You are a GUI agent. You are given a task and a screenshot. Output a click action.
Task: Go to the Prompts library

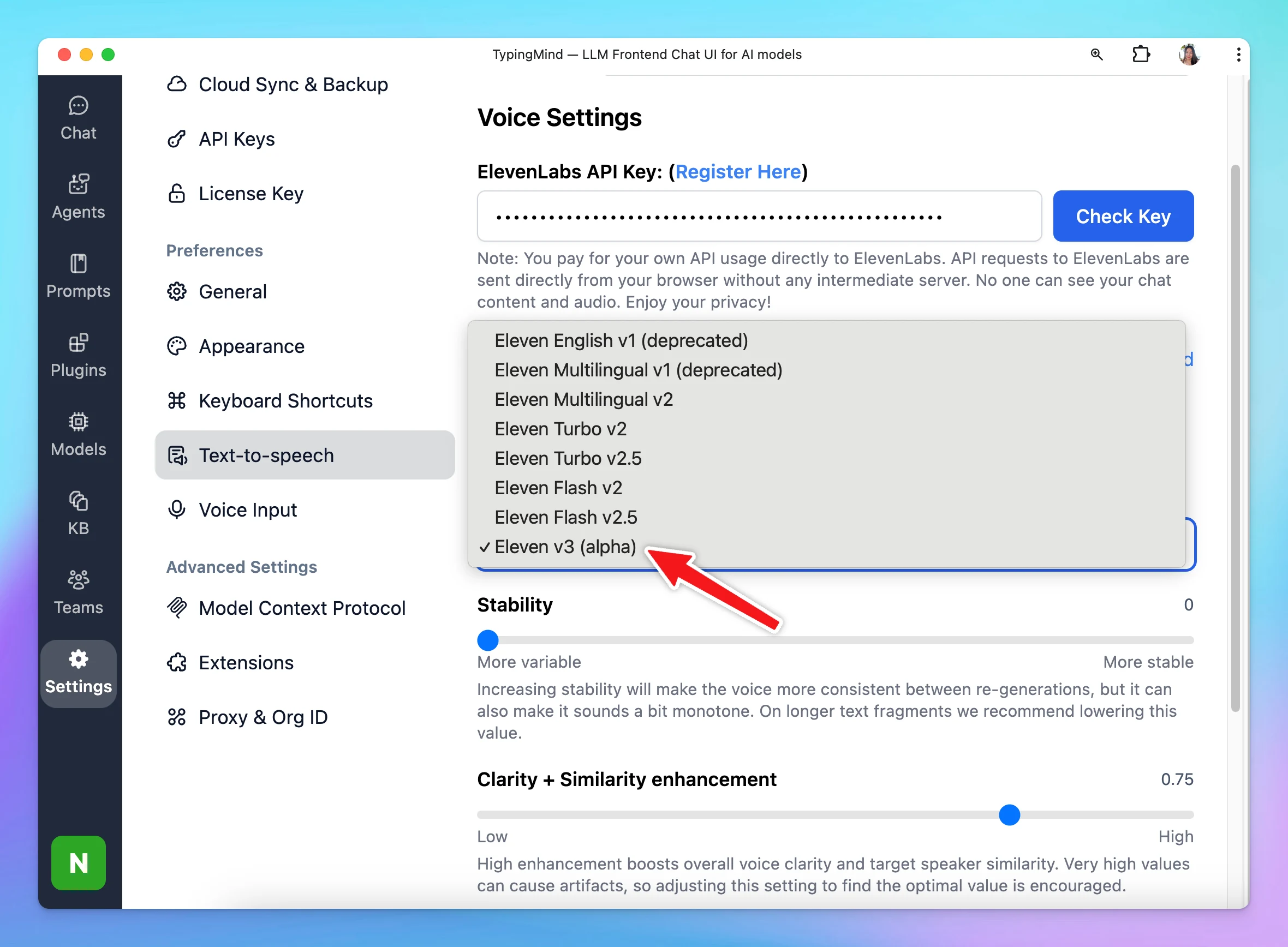(79, 277)
